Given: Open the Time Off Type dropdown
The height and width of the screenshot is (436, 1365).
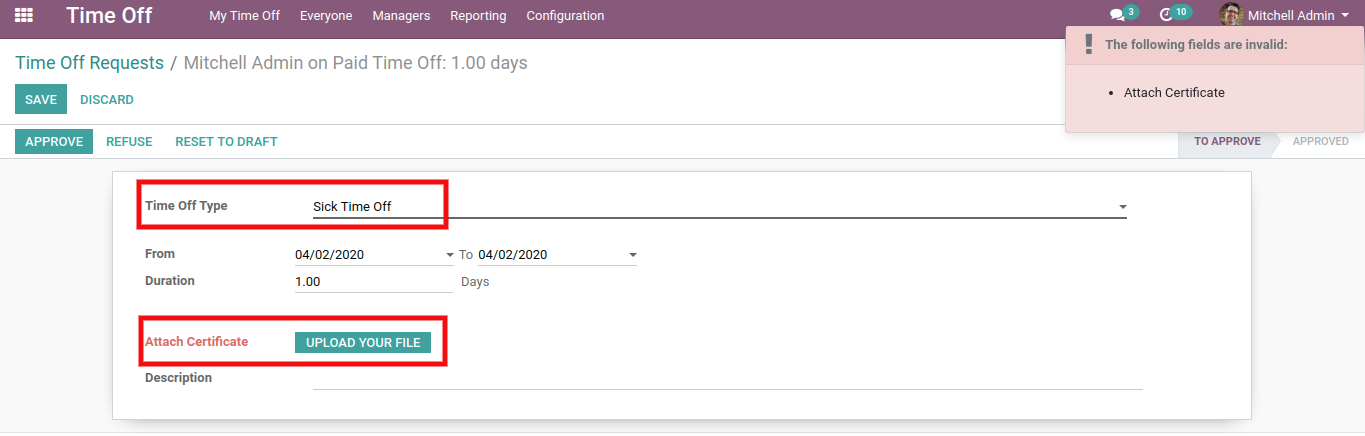Looking at the screenshot, I should [x=1122, y=207].
